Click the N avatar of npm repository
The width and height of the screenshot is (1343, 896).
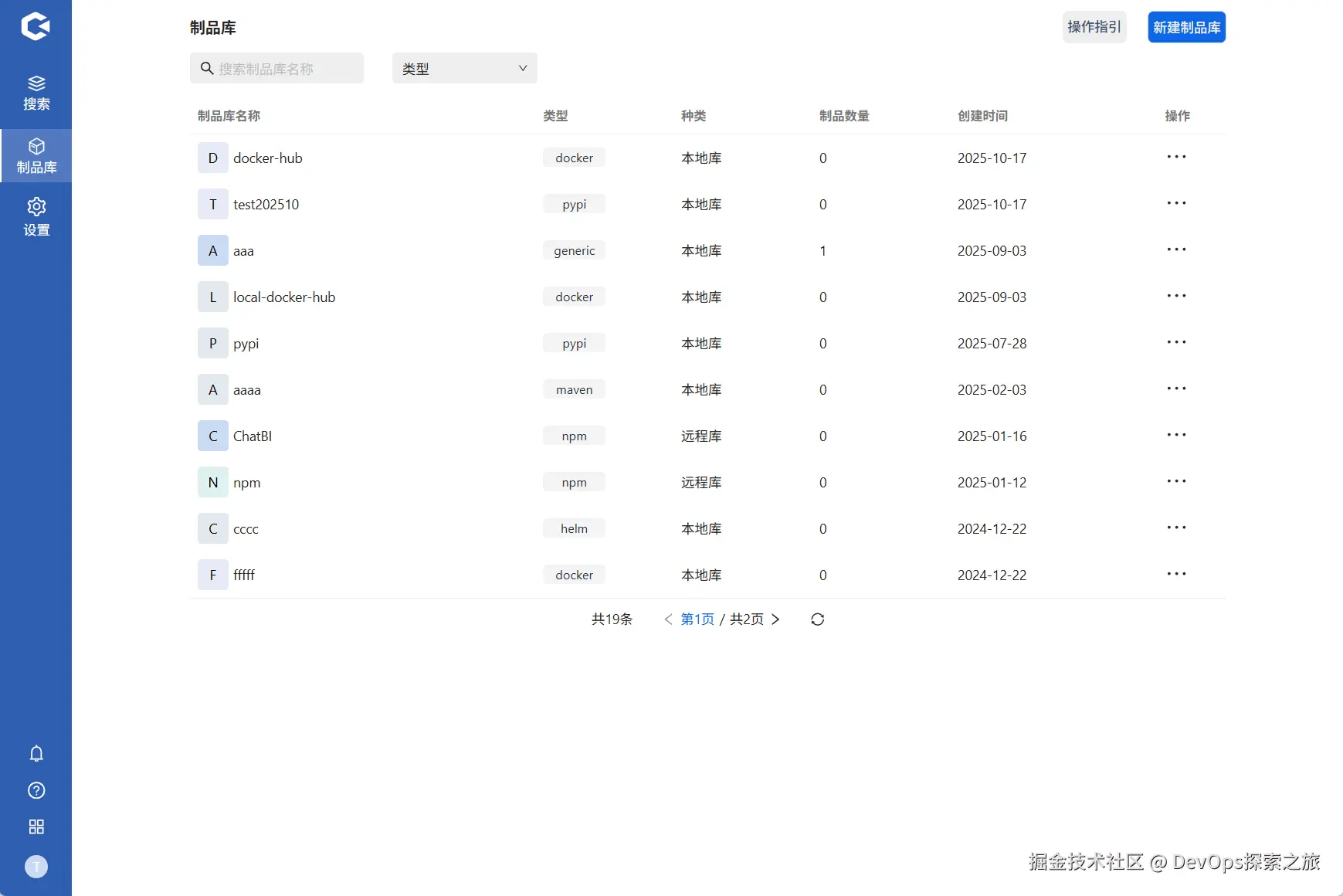click(213, 482)
